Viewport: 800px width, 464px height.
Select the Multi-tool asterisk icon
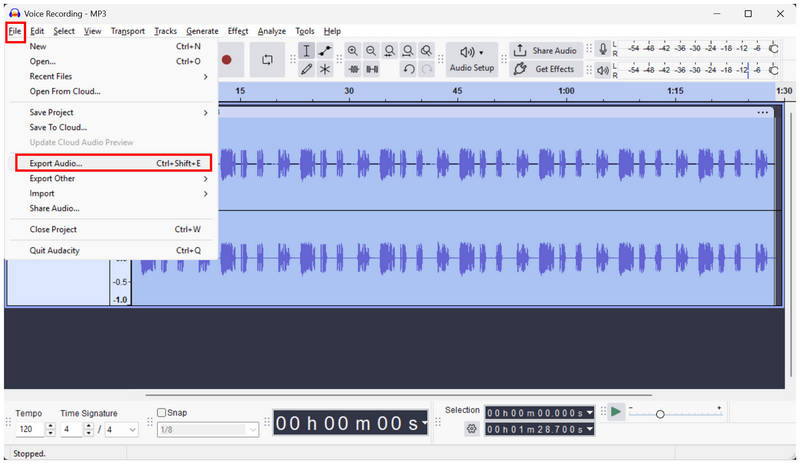pos(325,69)
